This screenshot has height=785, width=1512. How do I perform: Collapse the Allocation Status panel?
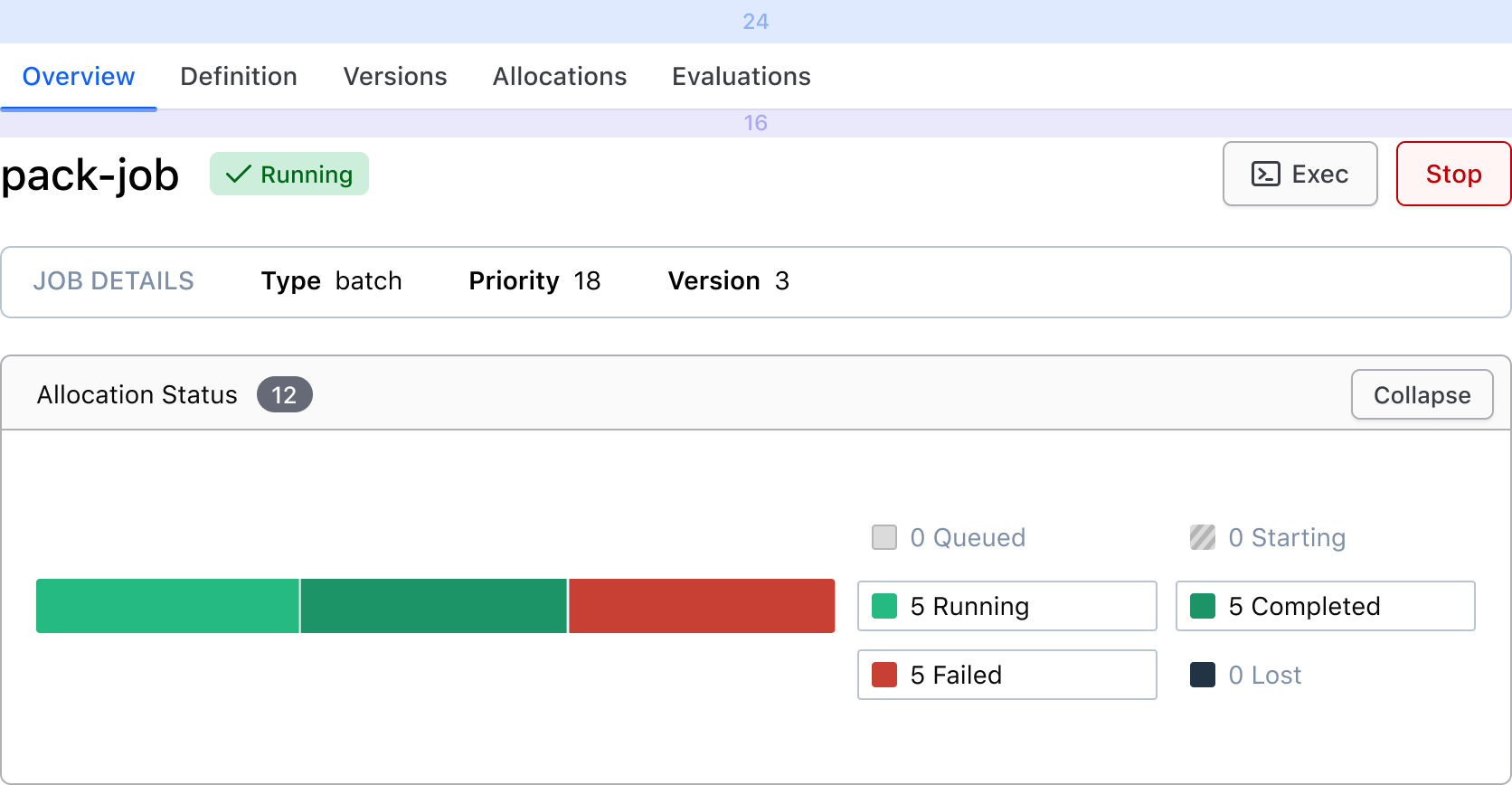1422,395
